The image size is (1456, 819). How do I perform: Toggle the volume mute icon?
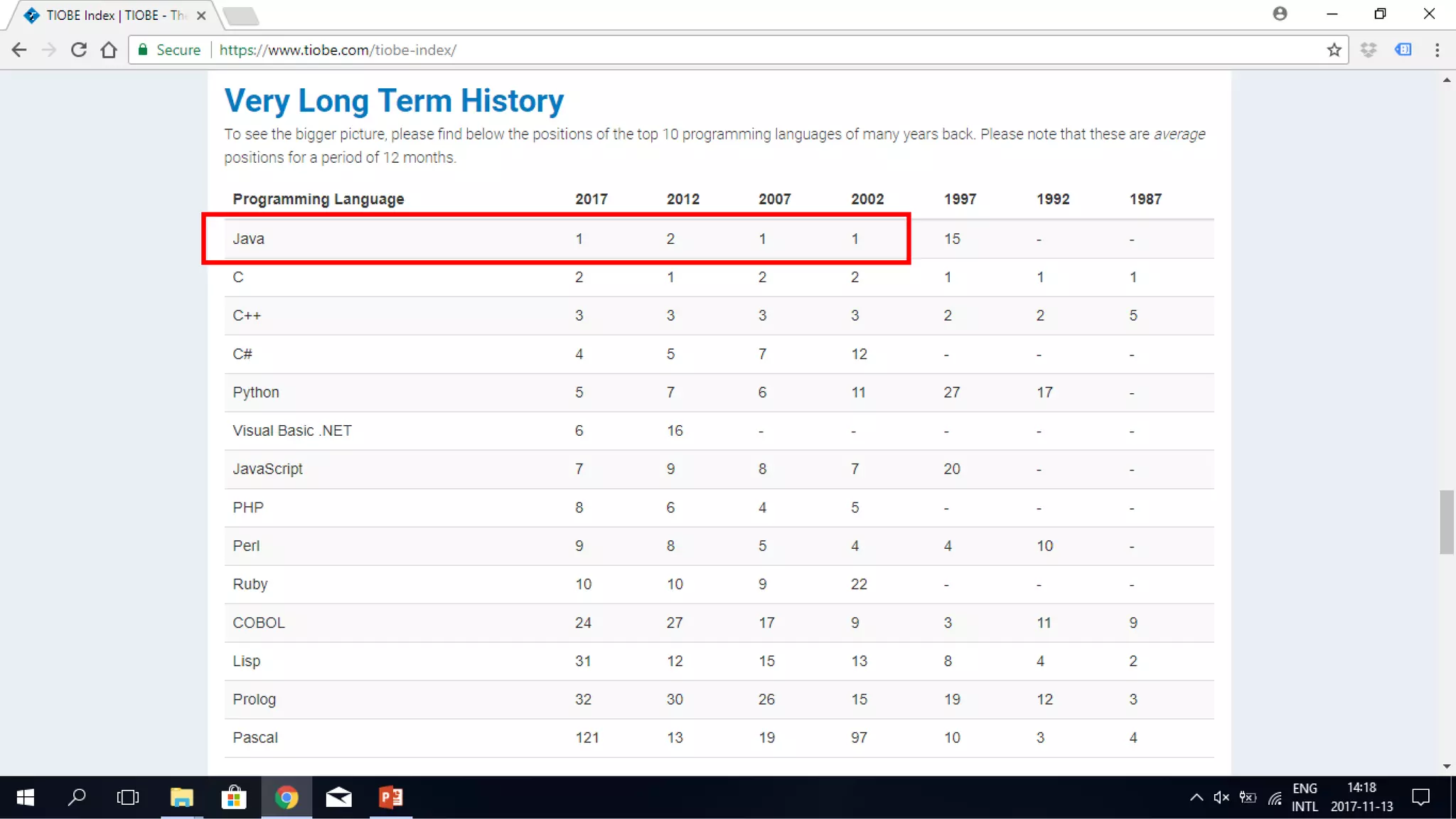click(1221, 798)
